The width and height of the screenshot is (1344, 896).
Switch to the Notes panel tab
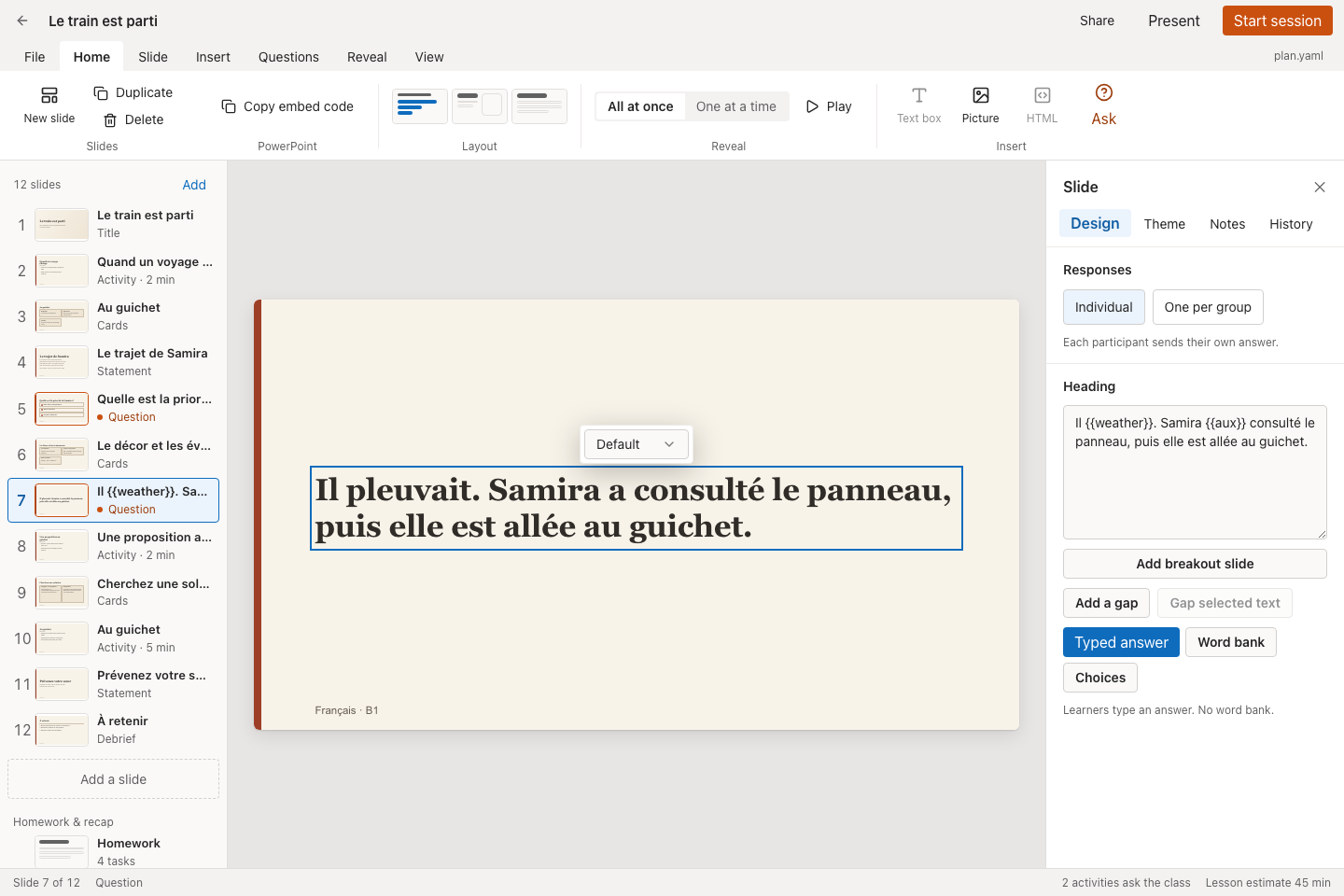[1227, 224]
